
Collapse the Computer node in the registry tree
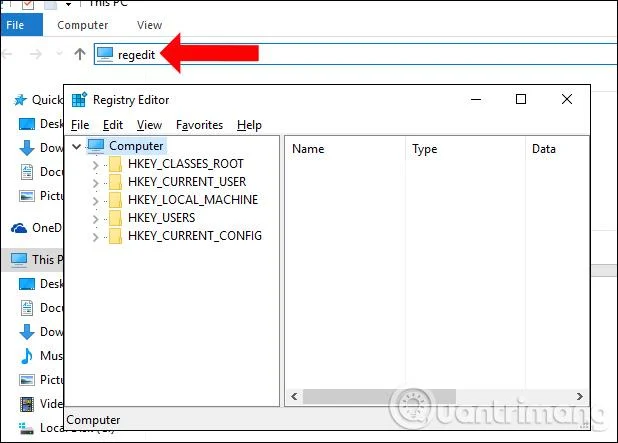click(x=77, y=147)
